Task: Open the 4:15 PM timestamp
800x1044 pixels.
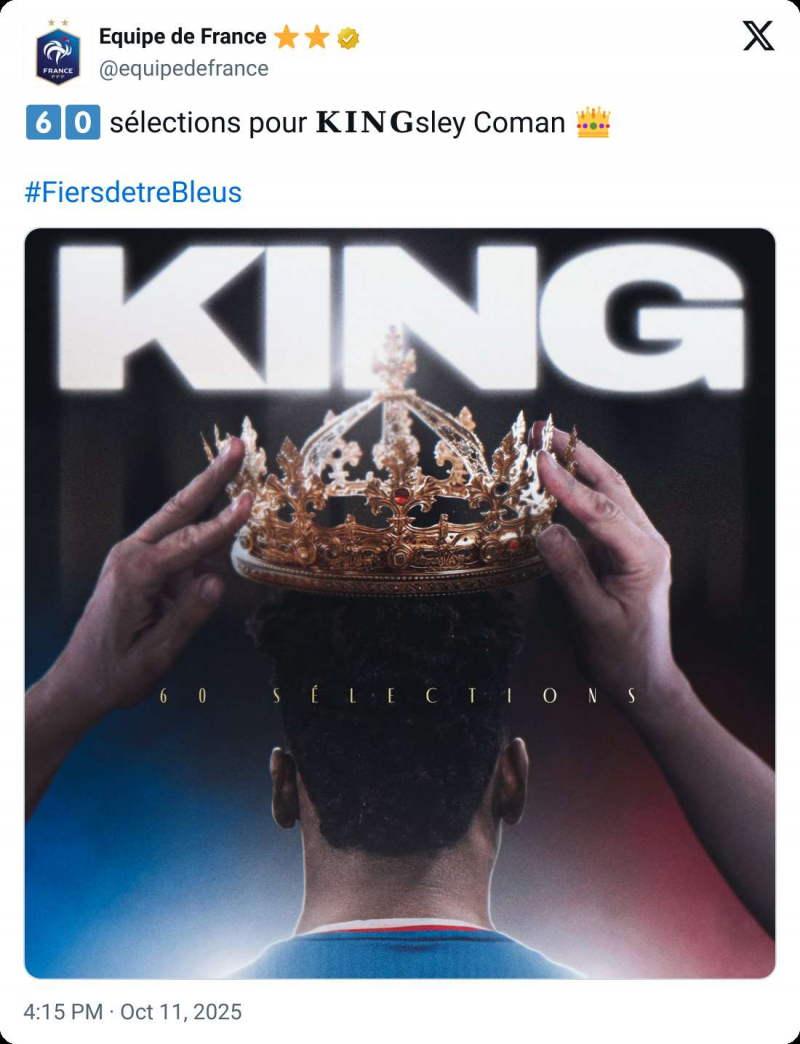Action: click(x=63, y=1012)
